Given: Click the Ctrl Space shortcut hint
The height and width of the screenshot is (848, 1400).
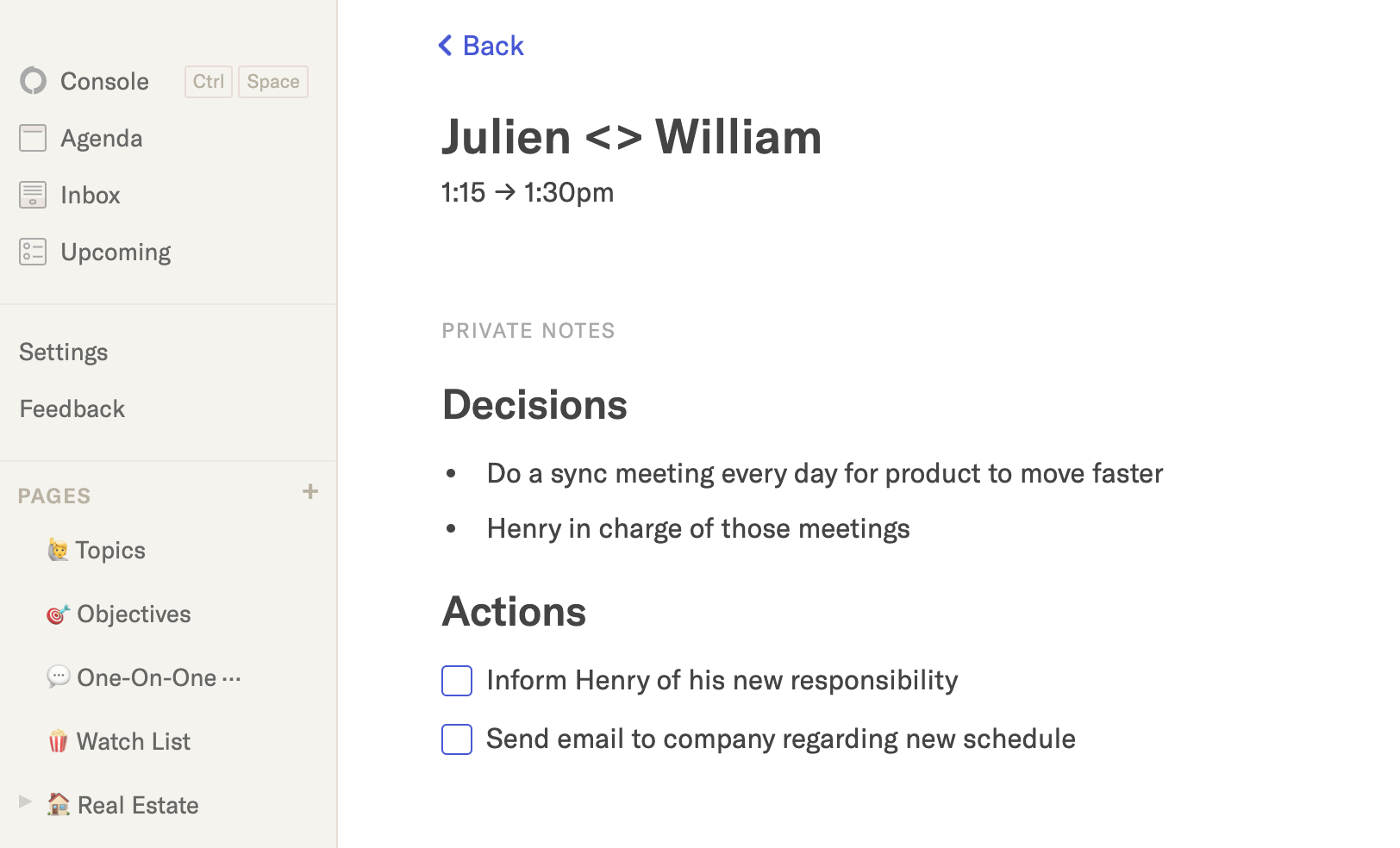Looking at the screenshot, I should pyautogui.click(x=247, y=82).
